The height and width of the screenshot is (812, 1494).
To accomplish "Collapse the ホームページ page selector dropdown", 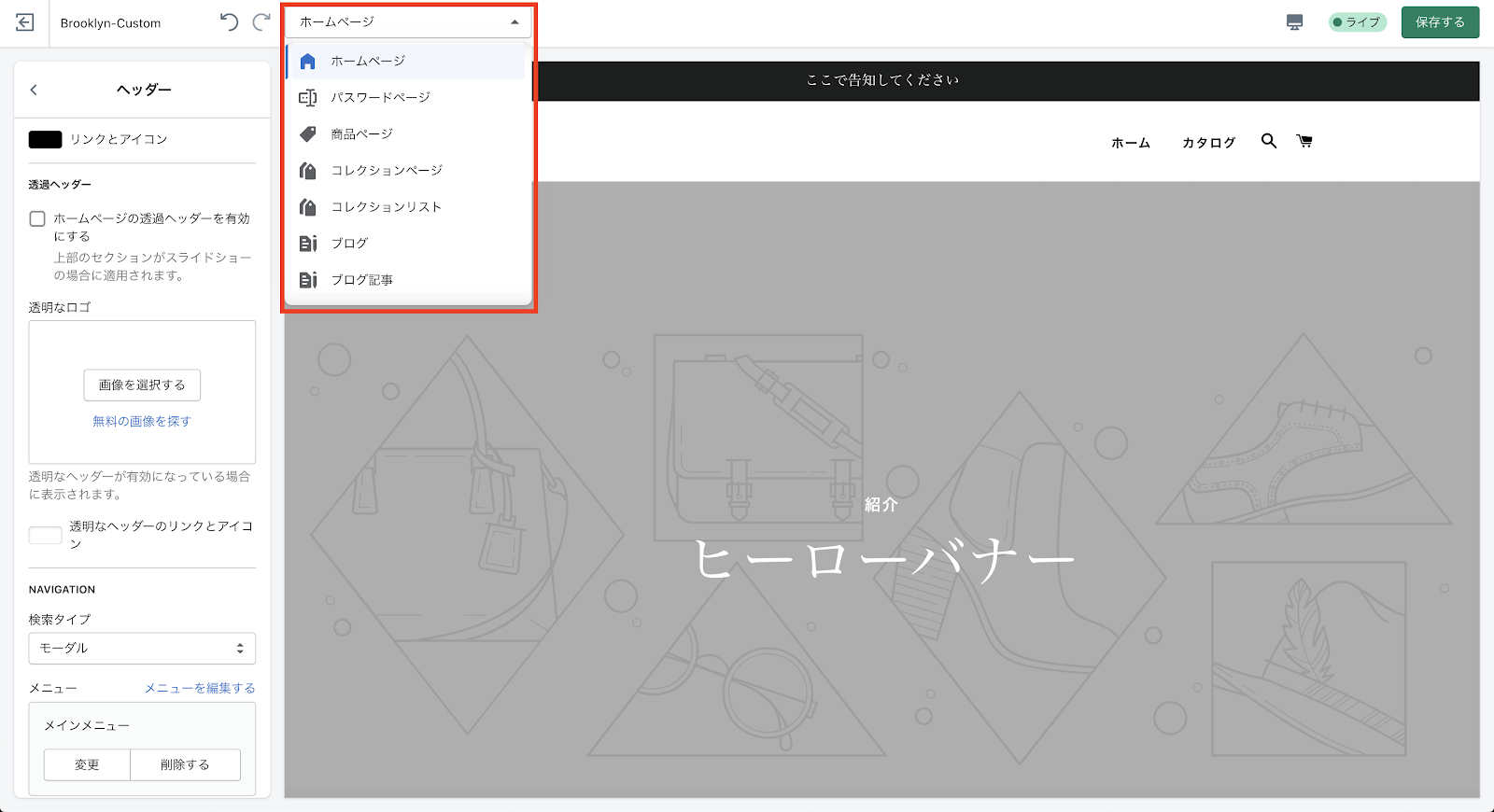I will [408, 21].
